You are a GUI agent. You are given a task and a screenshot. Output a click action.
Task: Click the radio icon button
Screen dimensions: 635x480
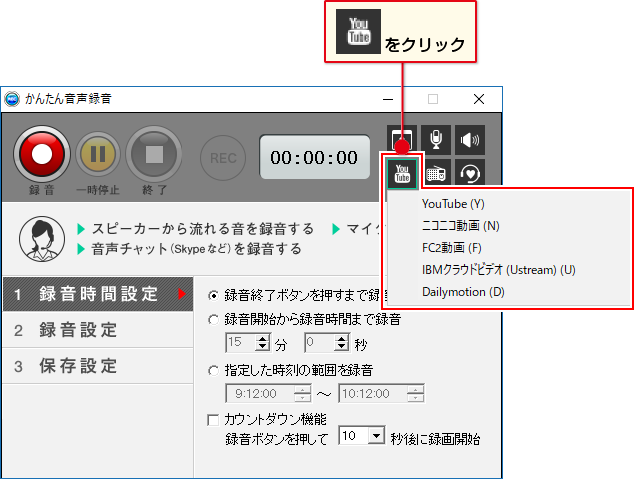(436, 173)
